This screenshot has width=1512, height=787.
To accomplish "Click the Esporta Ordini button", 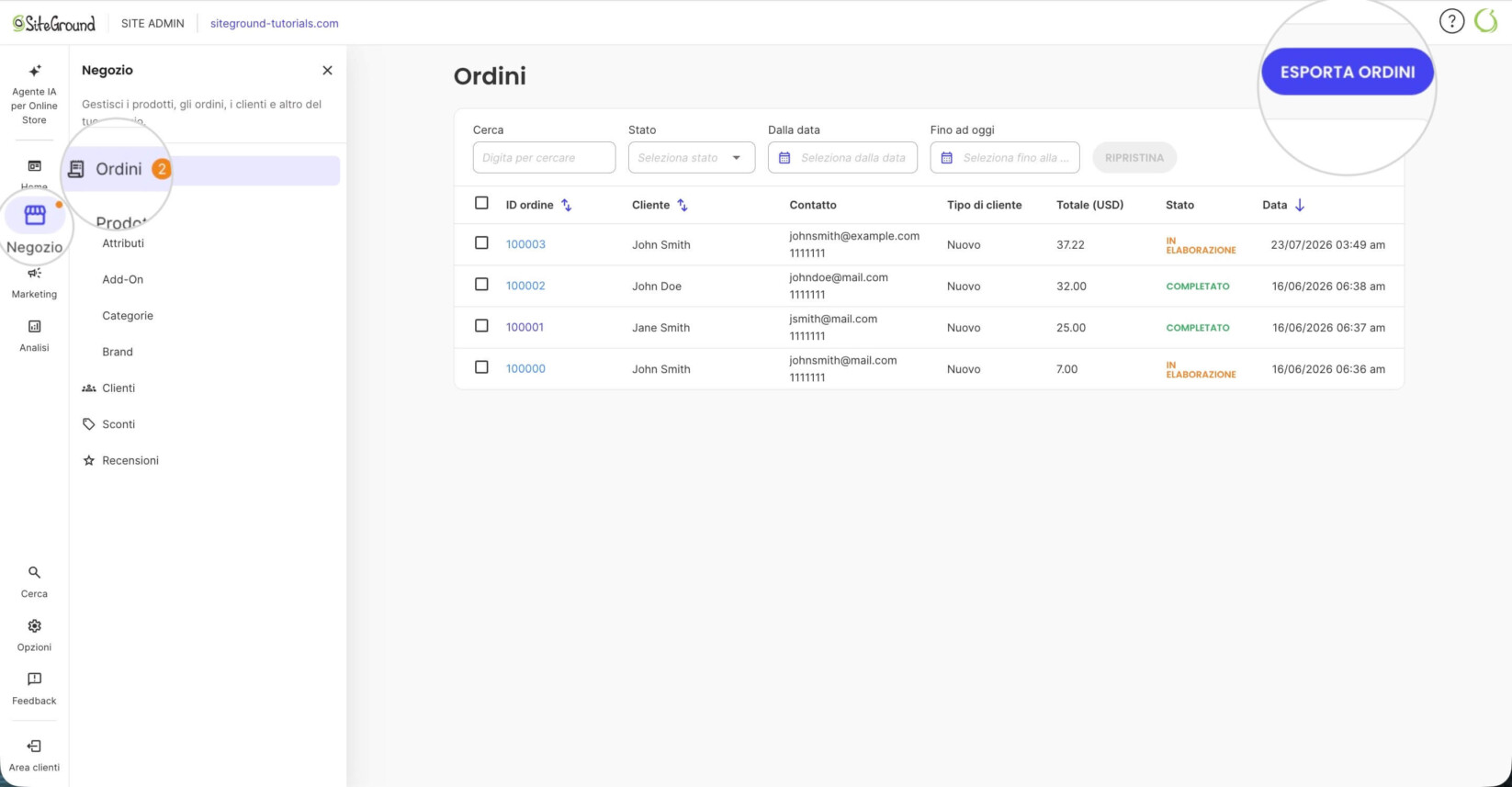I will pos(1348,72).
